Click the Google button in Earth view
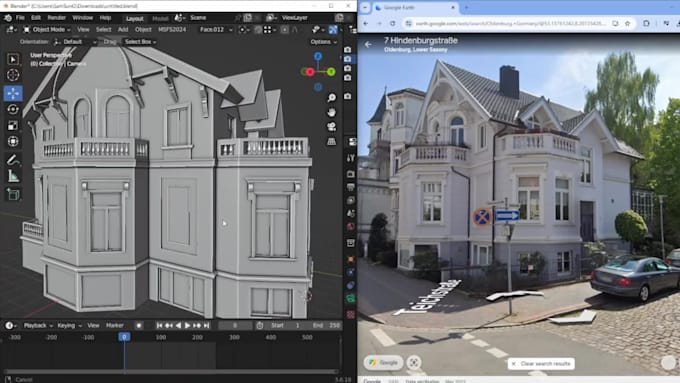 (x=383, y=363)
